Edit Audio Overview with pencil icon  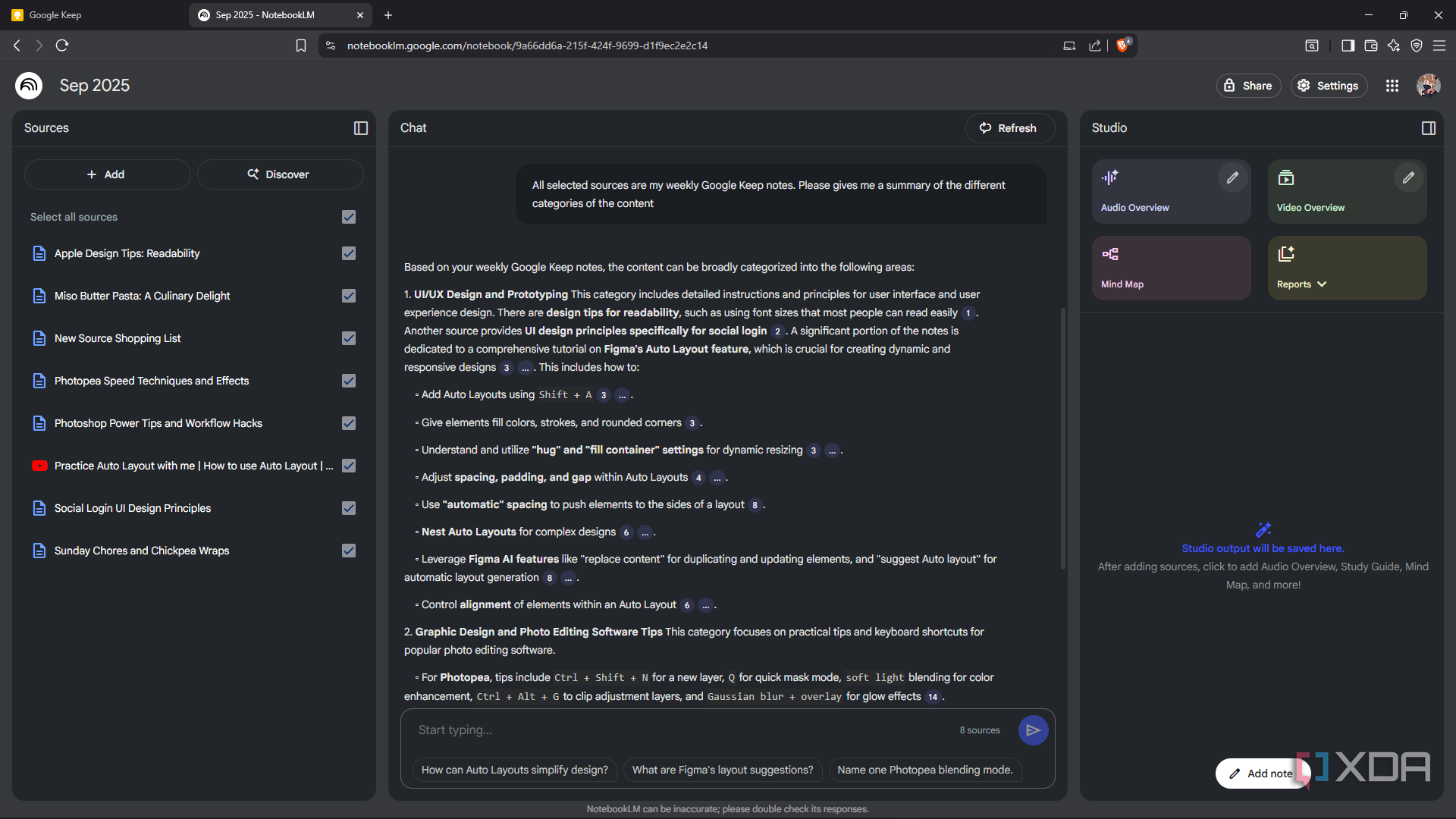tap(1232, 177)
